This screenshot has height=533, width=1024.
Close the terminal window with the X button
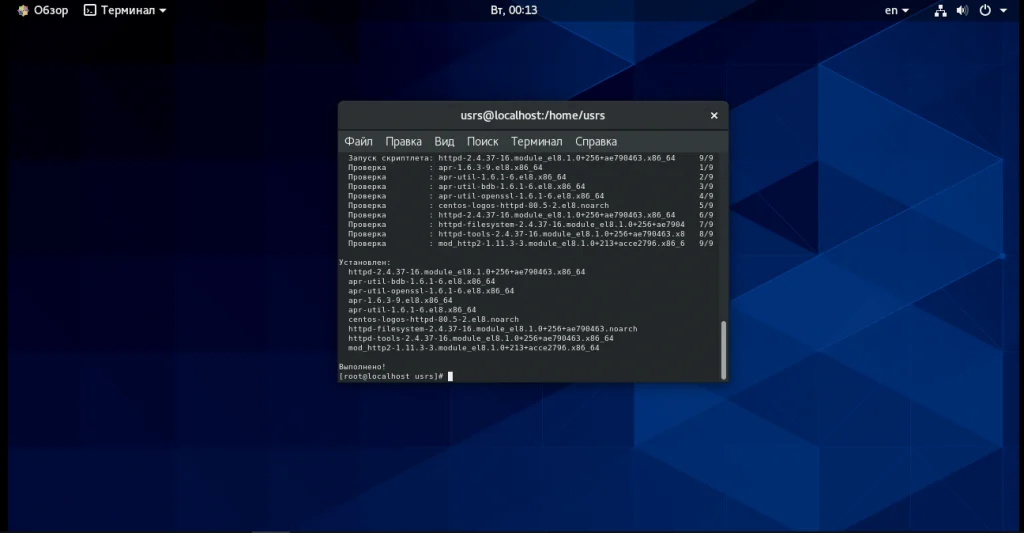click(x=714, y=116)
